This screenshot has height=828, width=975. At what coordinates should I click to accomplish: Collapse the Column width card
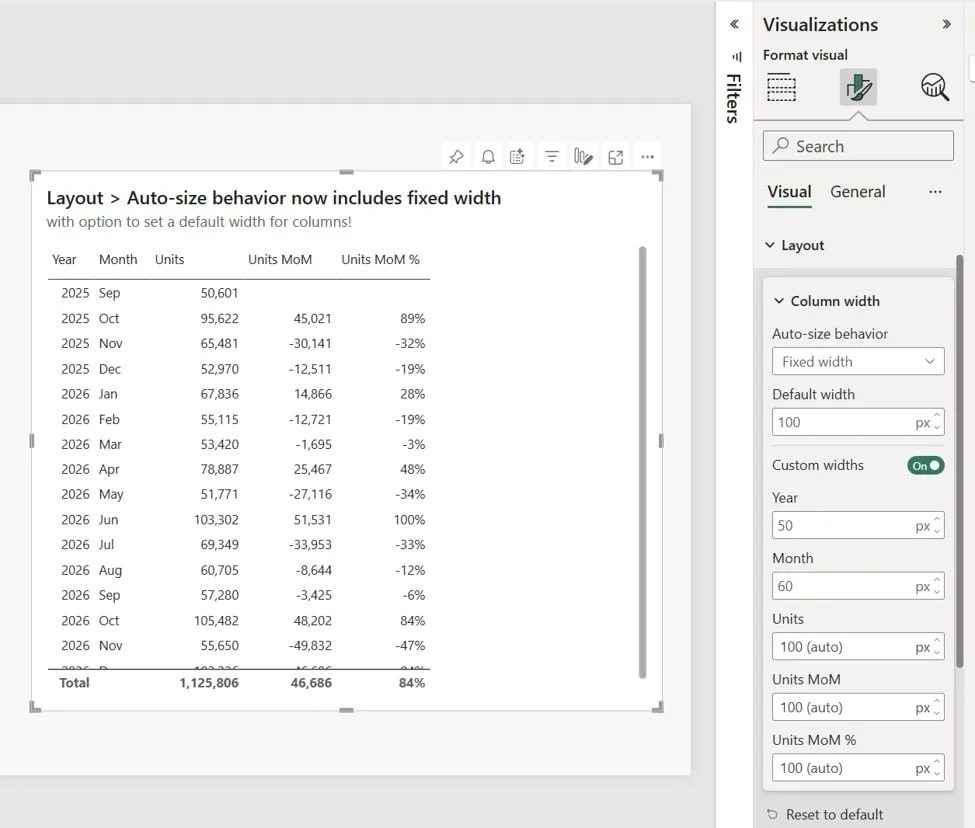pos(779,301)
